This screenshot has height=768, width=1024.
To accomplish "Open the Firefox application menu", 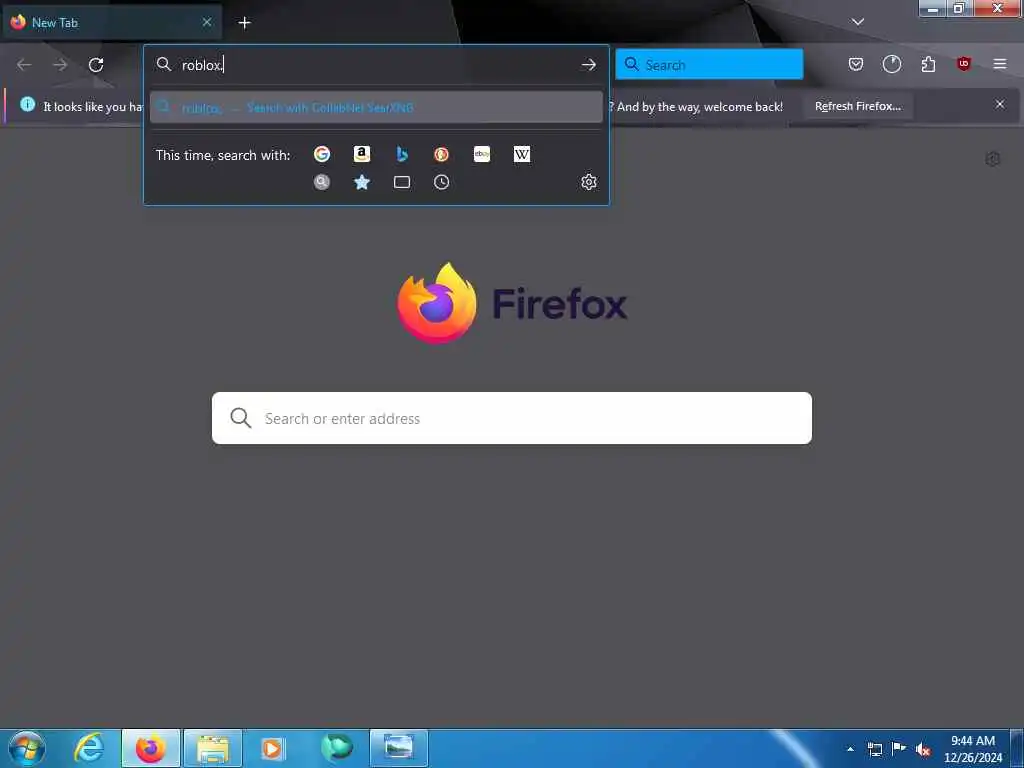I will tap(1000, 64).
